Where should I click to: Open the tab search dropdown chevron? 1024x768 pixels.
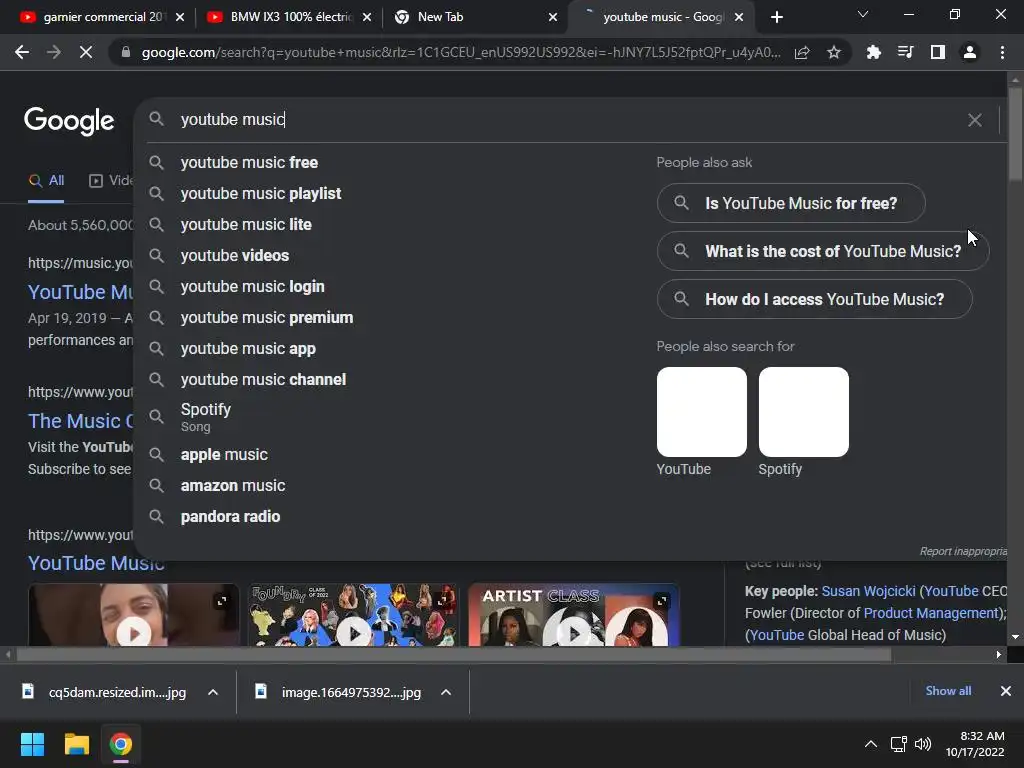(863, 14)
